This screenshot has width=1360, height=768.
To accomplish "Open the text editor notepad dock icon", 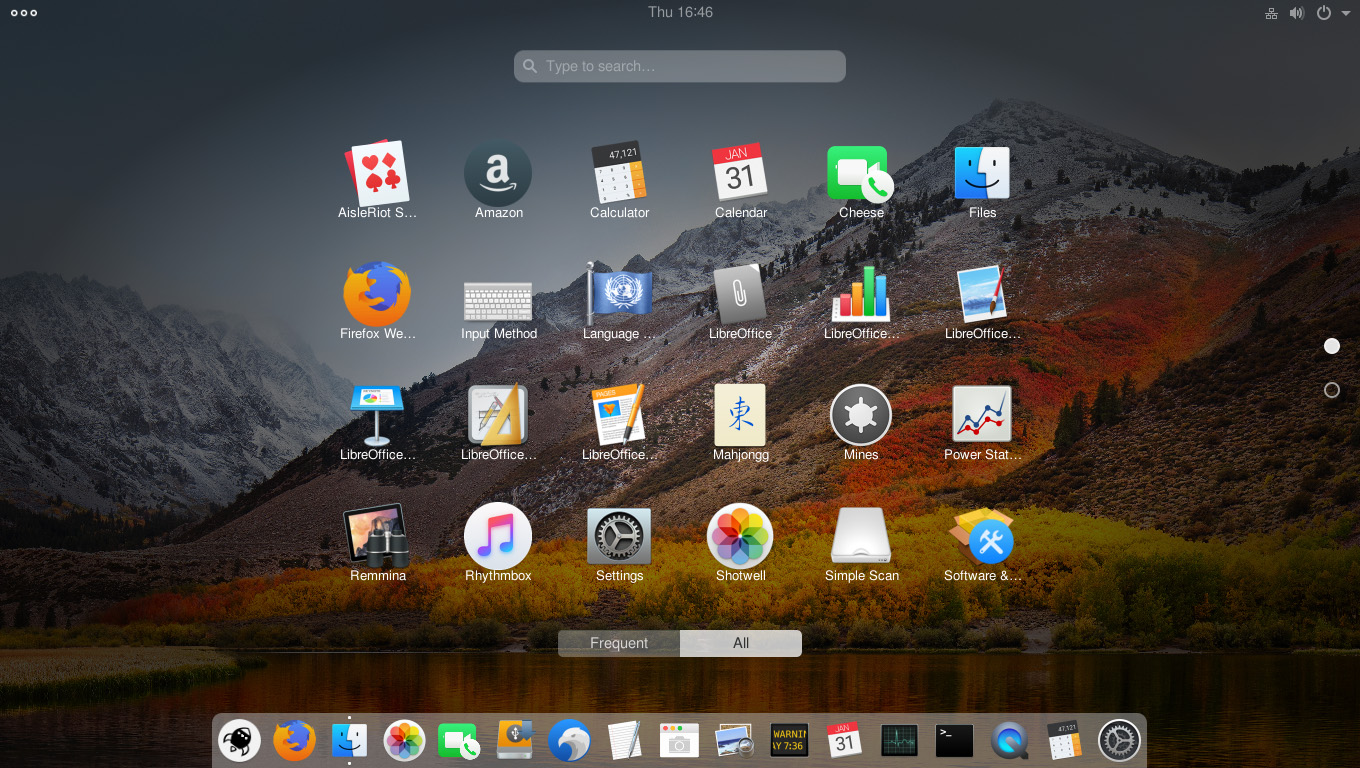I will click(x=624, y=741).
